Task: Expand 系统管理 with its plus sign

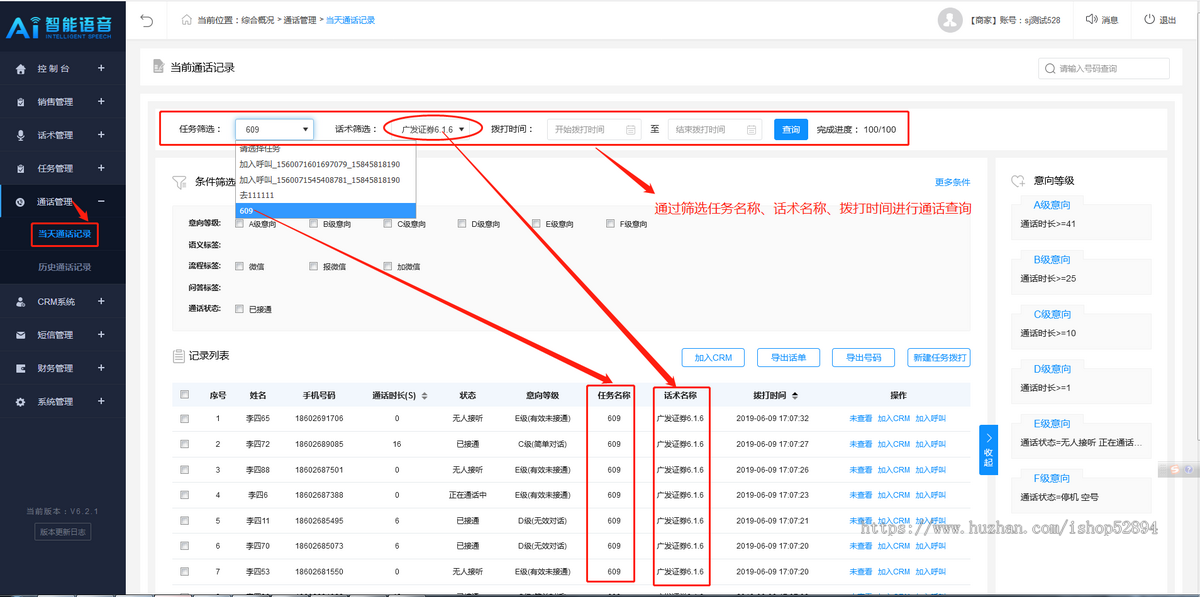Action: pyautogui.click(x=101, y=402)
